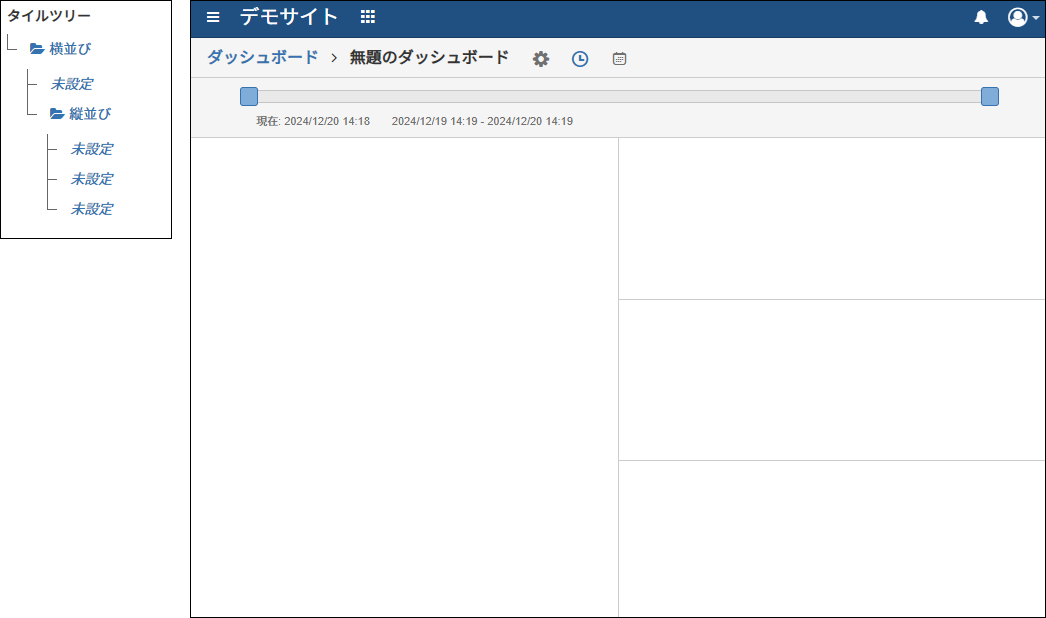
Task: Click the 2024/12/19 14:19 - 2024/12/20 14:19 range text
Action: click(482, 121)
